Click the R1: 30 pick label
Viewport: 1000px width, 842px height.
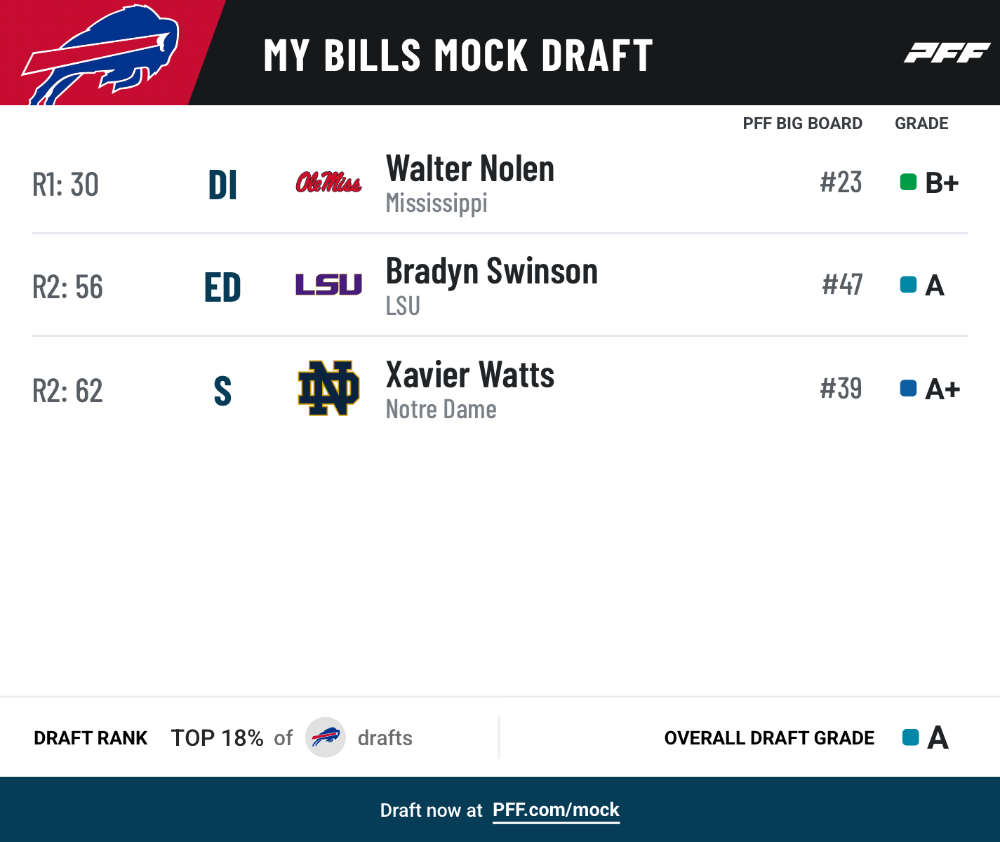[x=66, y=185]
